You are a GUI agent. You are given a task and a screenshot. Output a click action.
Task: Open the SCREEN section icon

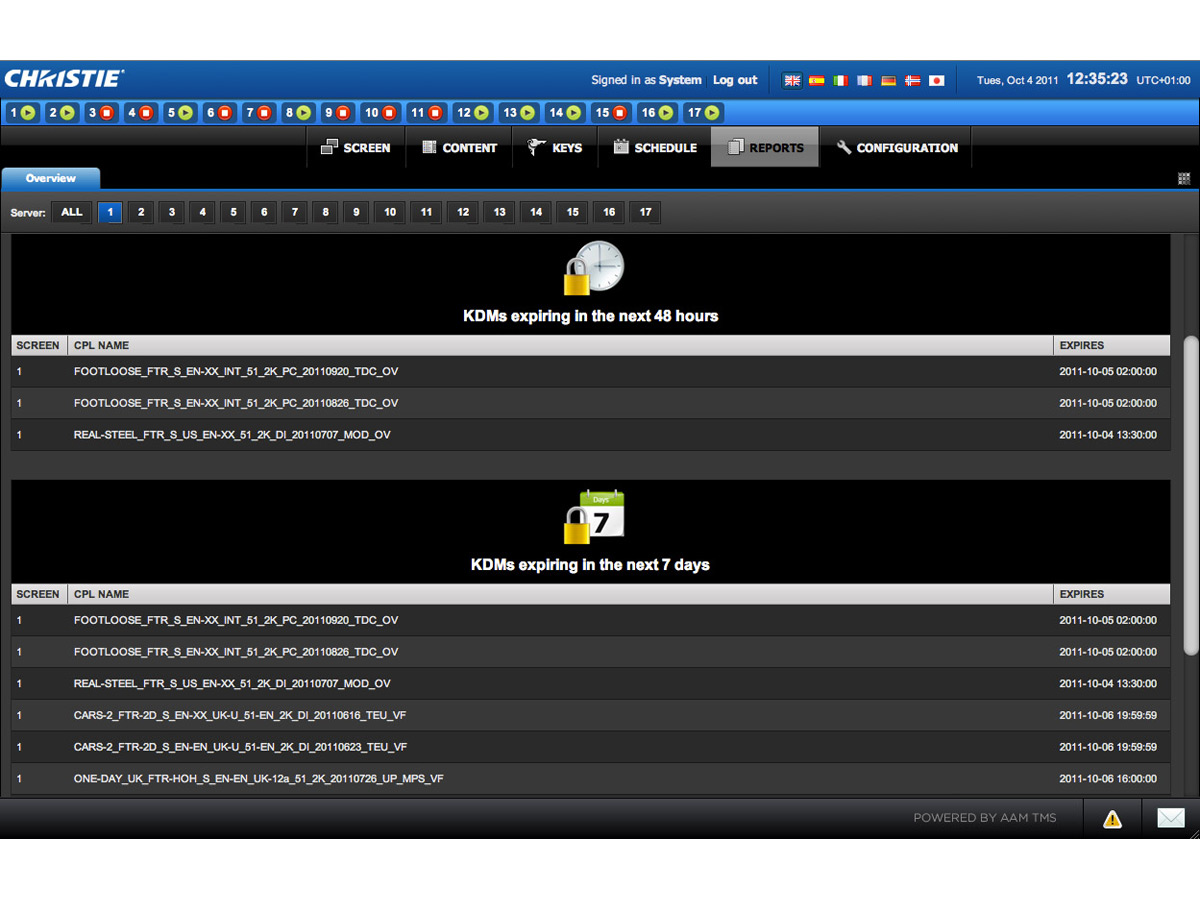point(330,146)
